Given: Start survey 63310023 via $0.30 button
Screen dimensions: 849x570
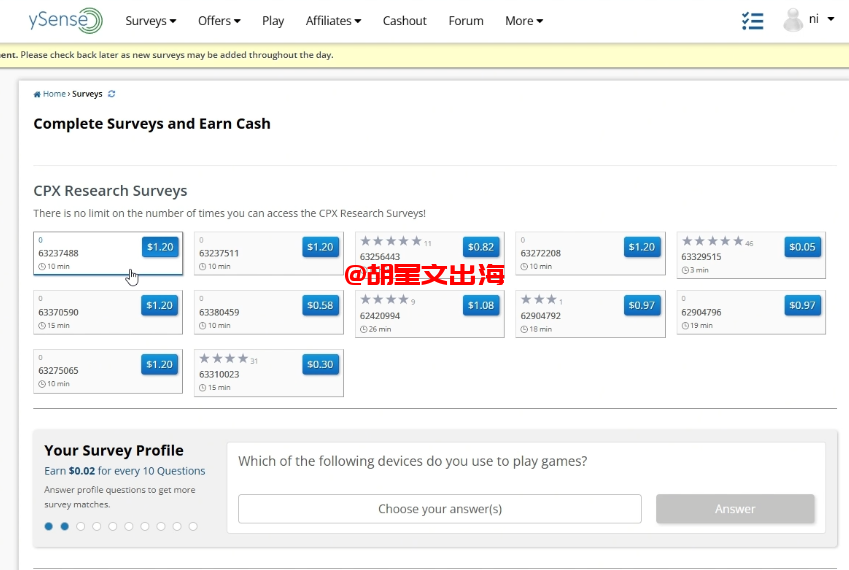Looking at the screenshot, I should pyautogui.click(x=320, y=364).
